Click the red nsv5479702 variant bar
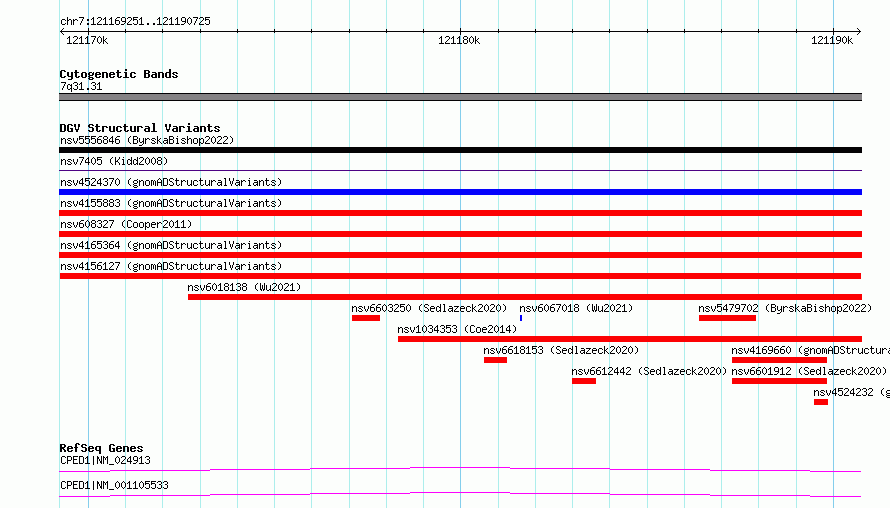Screen dimensions: 890x508 [x=727, y=318]
